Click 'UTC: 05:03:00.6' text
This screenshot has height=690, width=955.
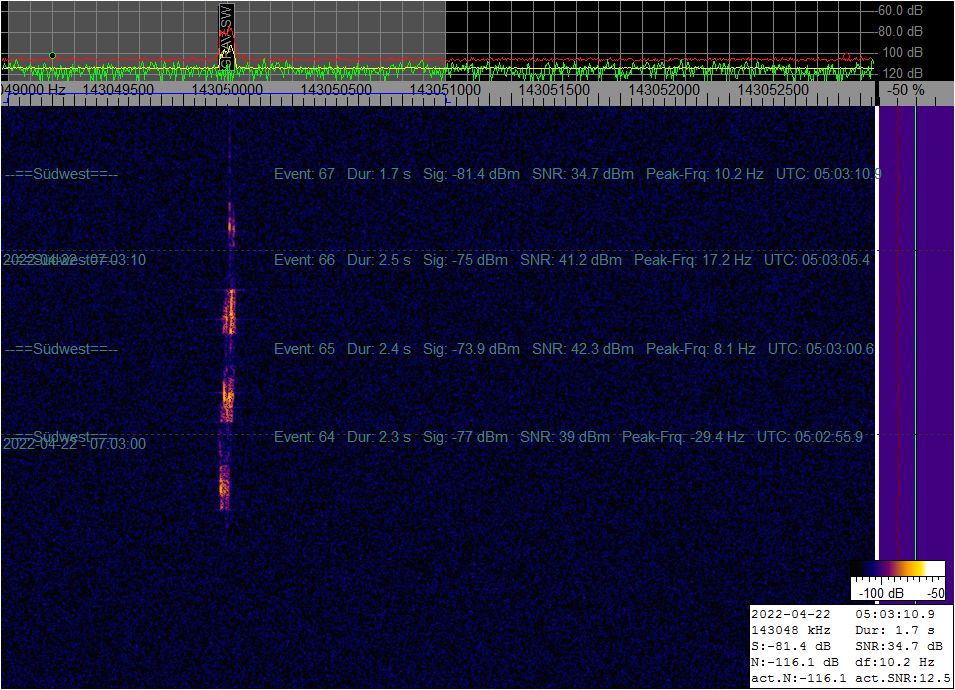820,349
